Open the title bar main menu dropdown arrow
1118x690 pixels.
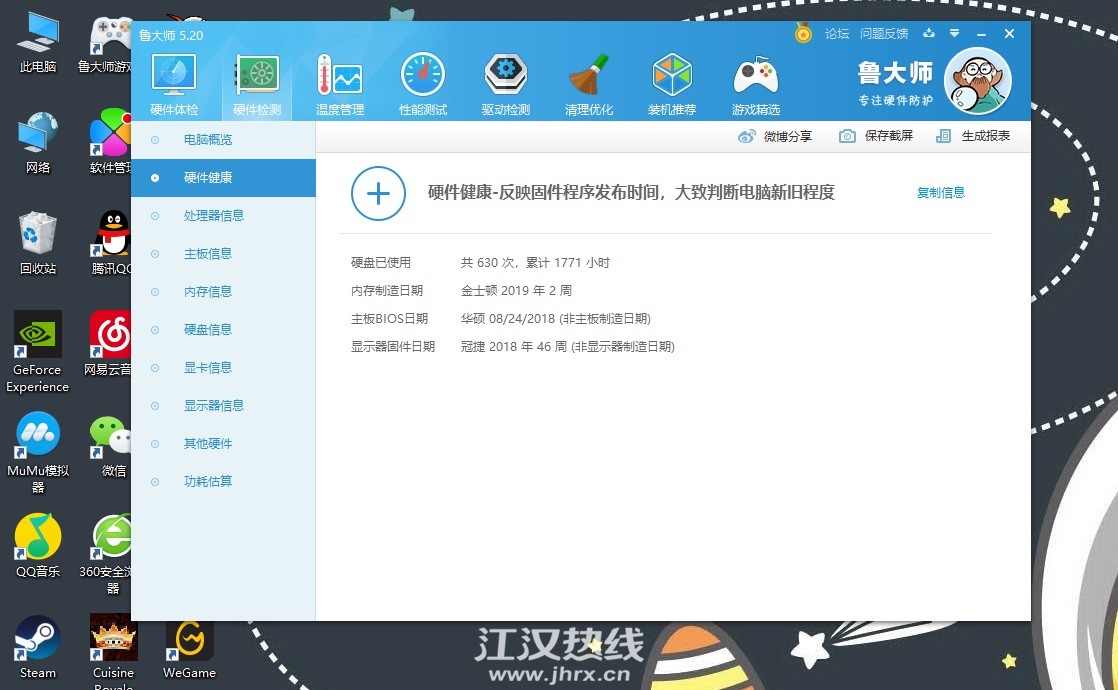pyautogui.click(x=954, y=33)
